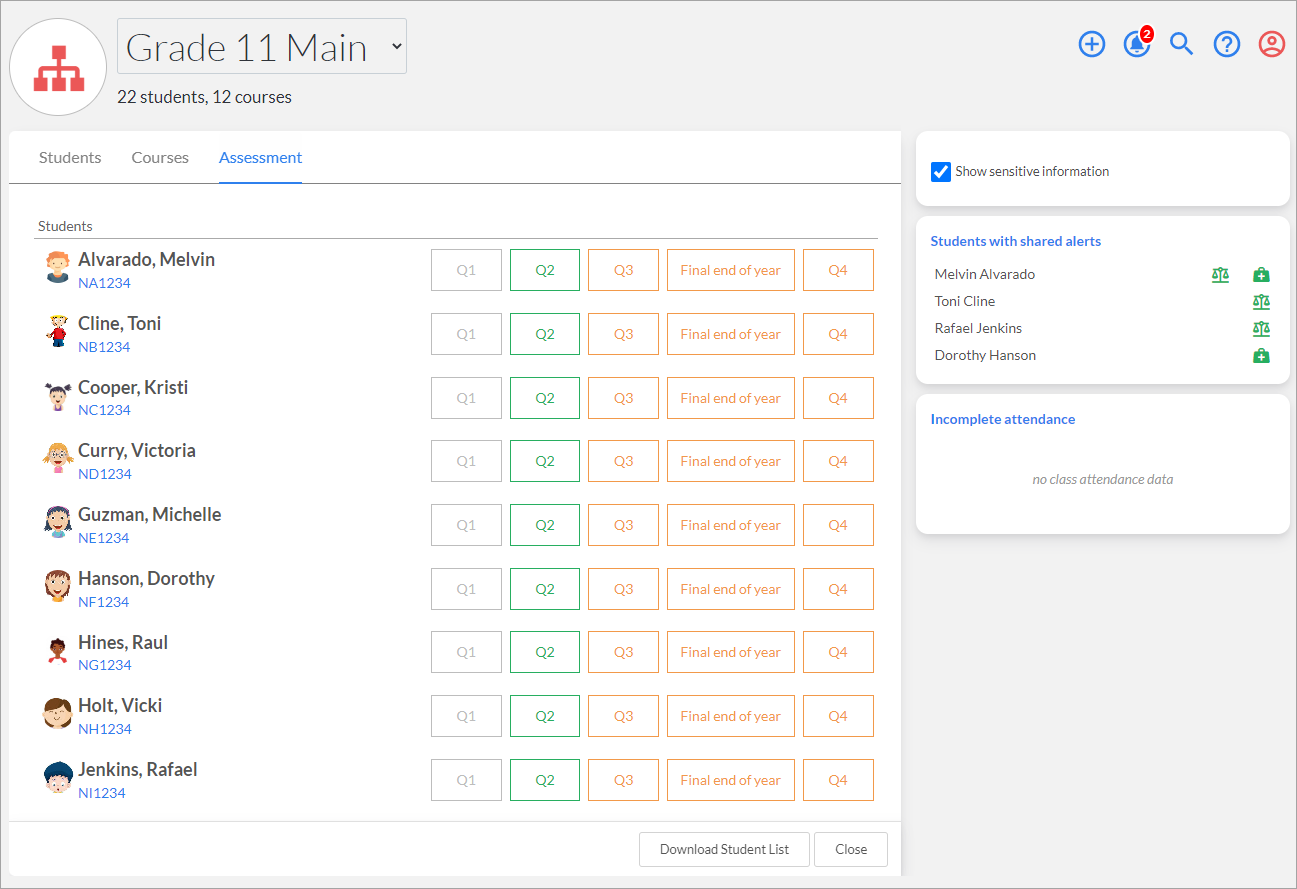The image size is (1297, 889).
Task: Open the user profile icon
Action: click(x=1272, y=44)
